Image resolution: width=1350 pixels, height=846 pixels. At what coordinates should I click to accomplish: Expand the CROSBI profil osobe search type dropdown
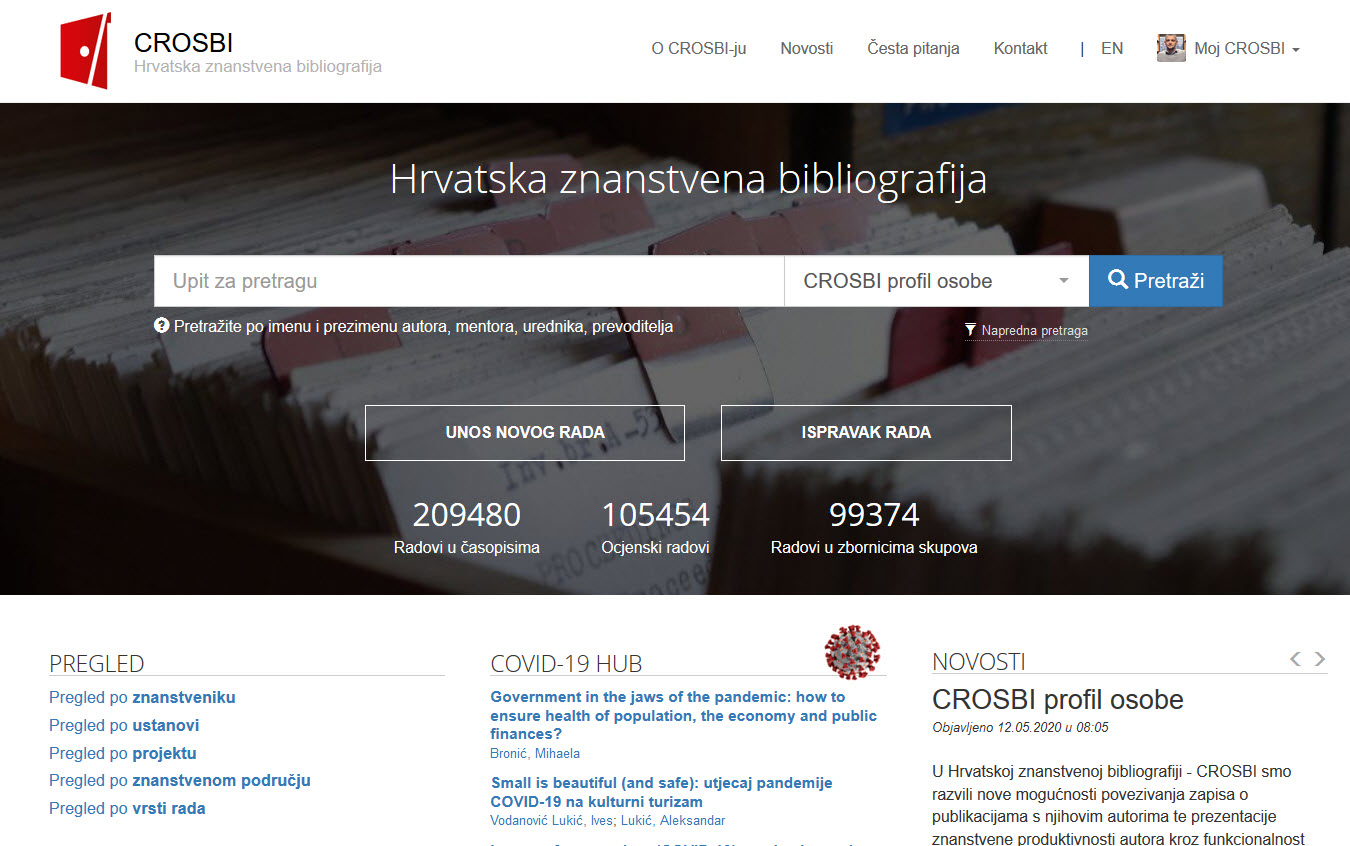(x=936, y=281)
